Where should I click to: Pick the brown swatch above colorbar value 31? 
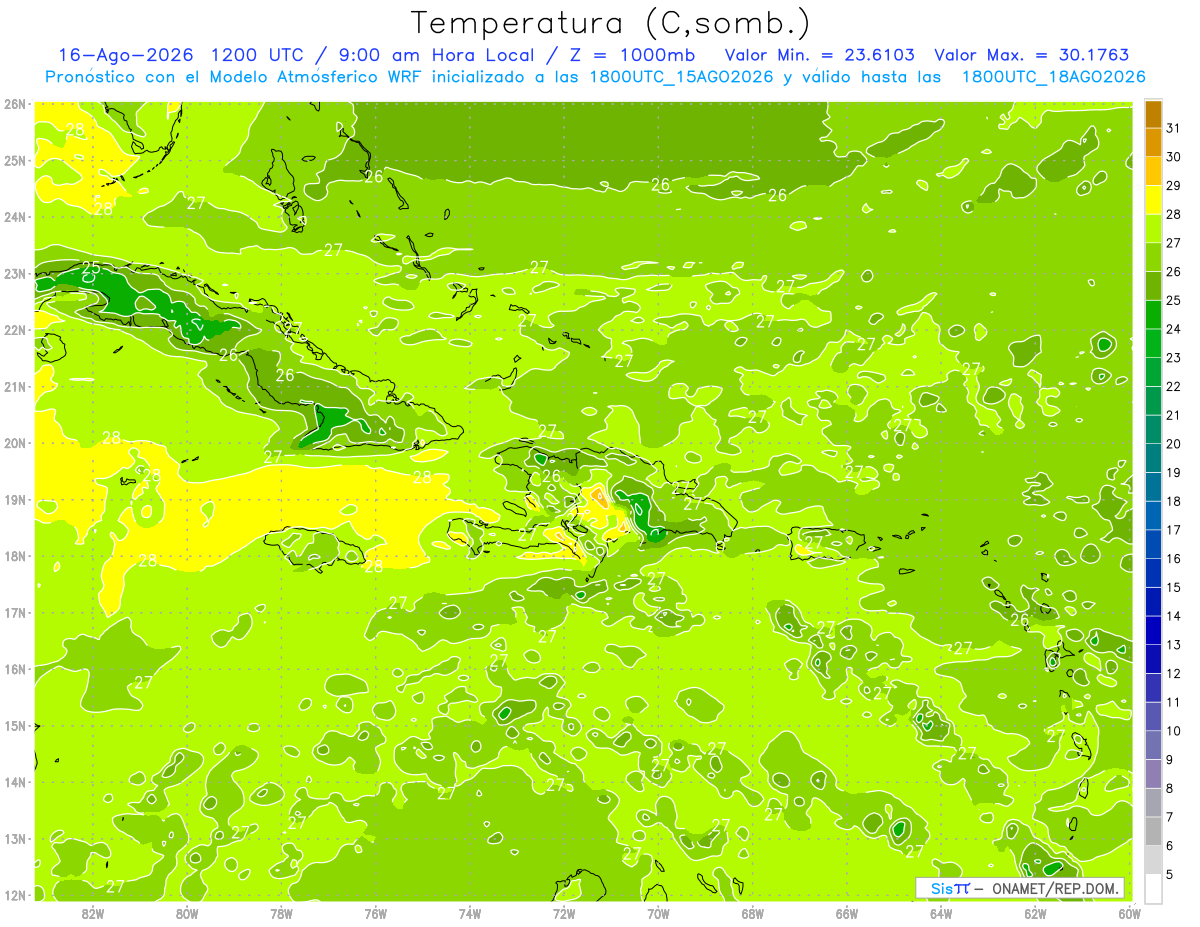[1153, 113]
